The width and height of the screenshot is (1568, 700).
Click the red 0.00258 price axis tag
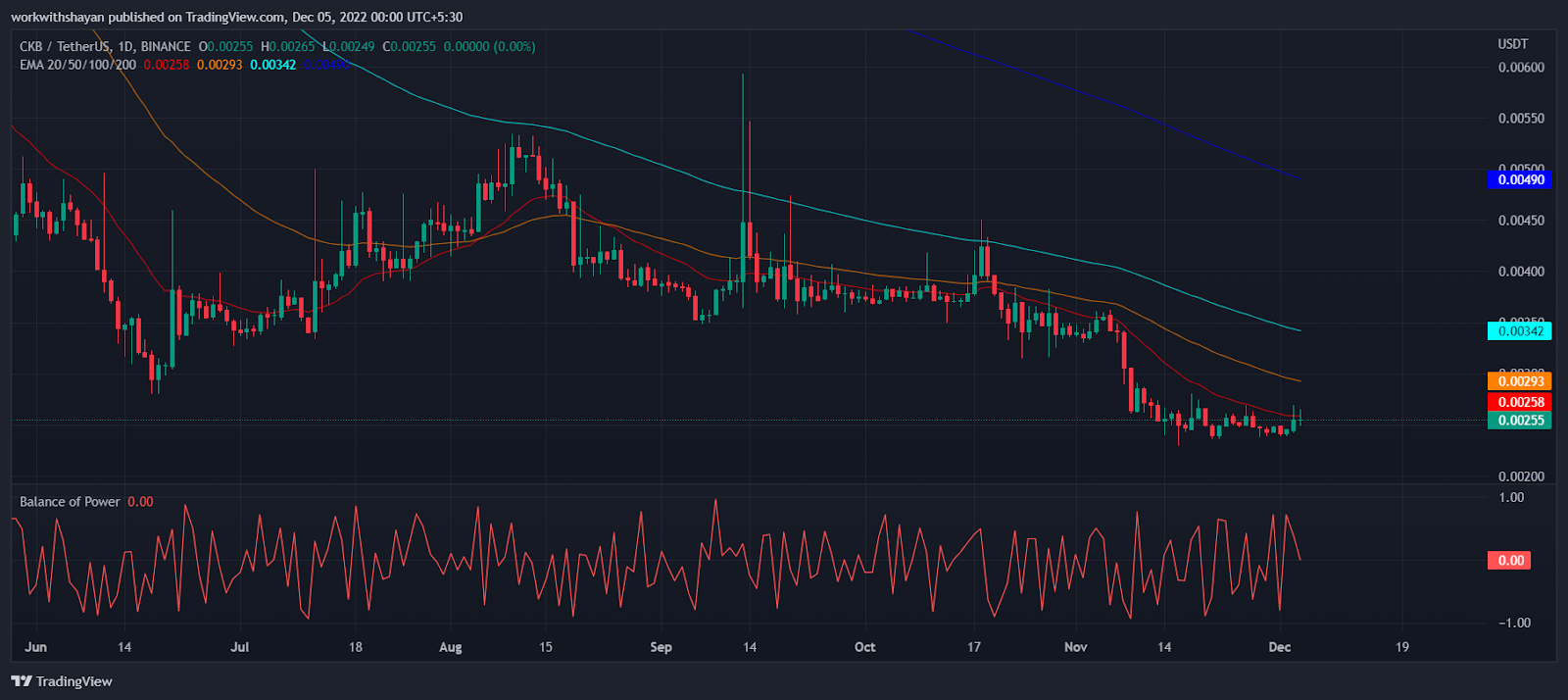click(x=1519, y=402)
